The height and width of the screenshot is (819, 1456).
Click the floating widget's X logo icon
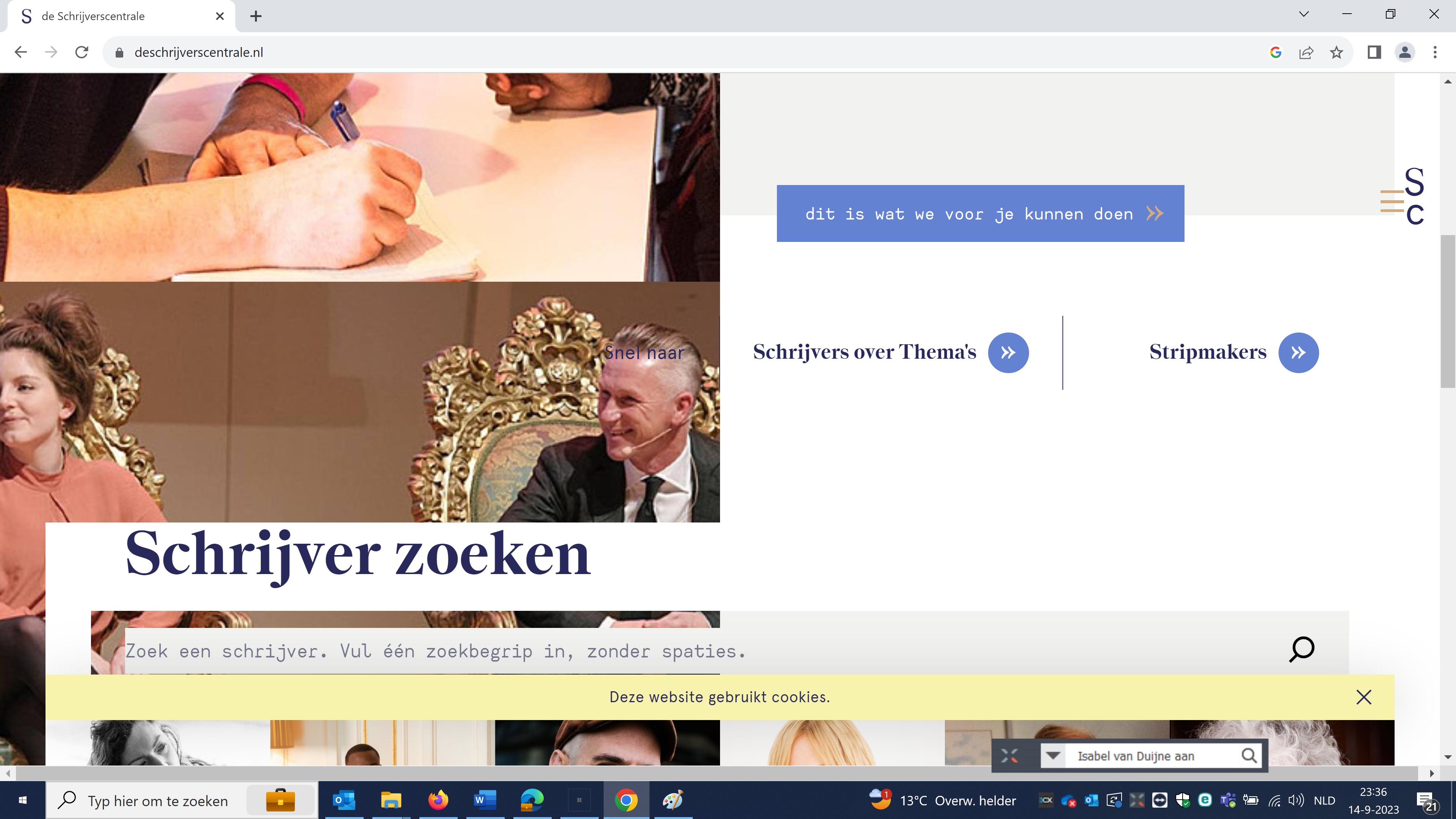click(1009, 756)
